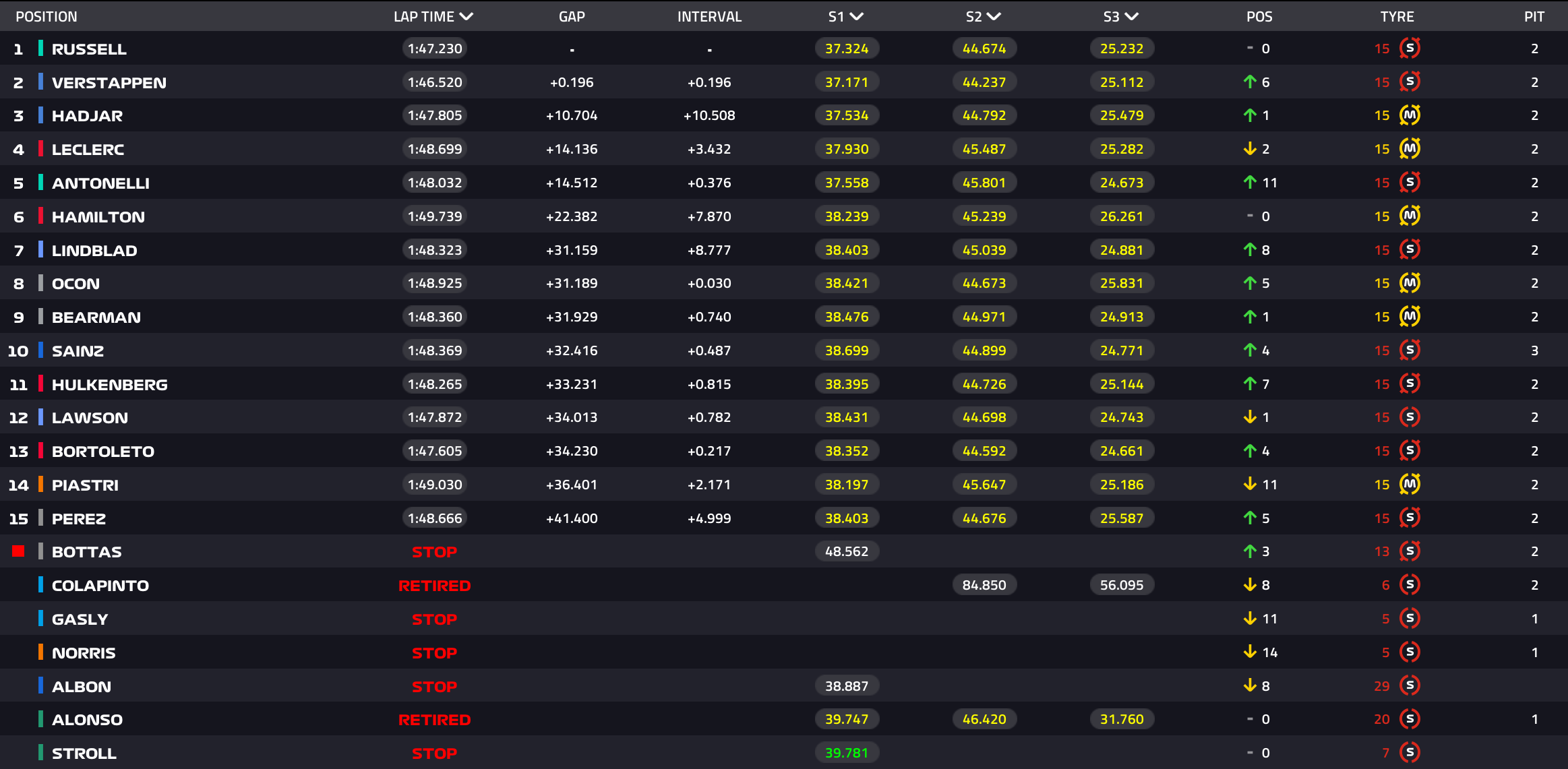Click Verstappen's green positions-gained arrow
Screen dimensions: 1568x769
[1250, 82]
